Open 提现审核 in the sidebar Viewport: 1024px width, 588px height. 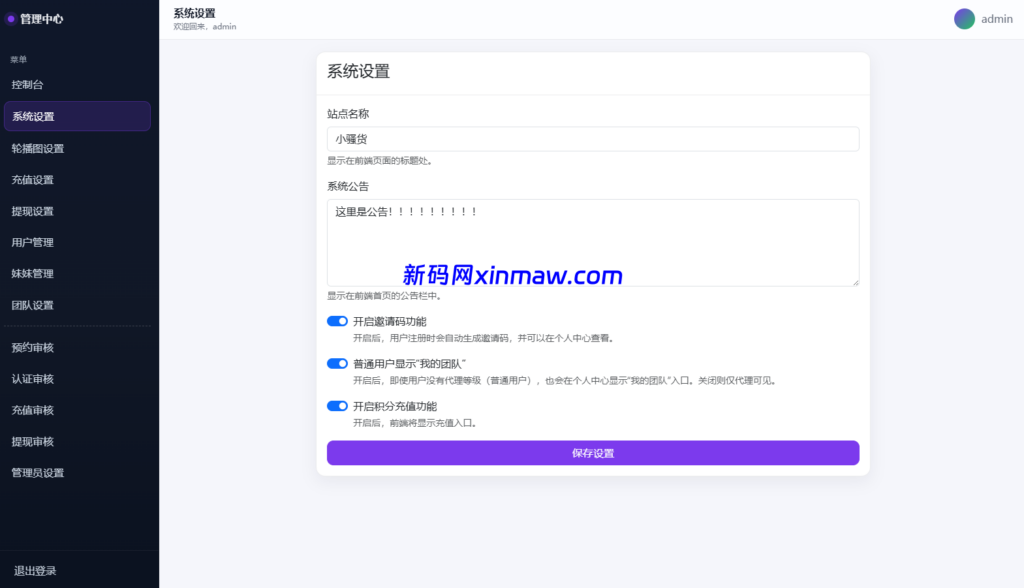point(77,442)
